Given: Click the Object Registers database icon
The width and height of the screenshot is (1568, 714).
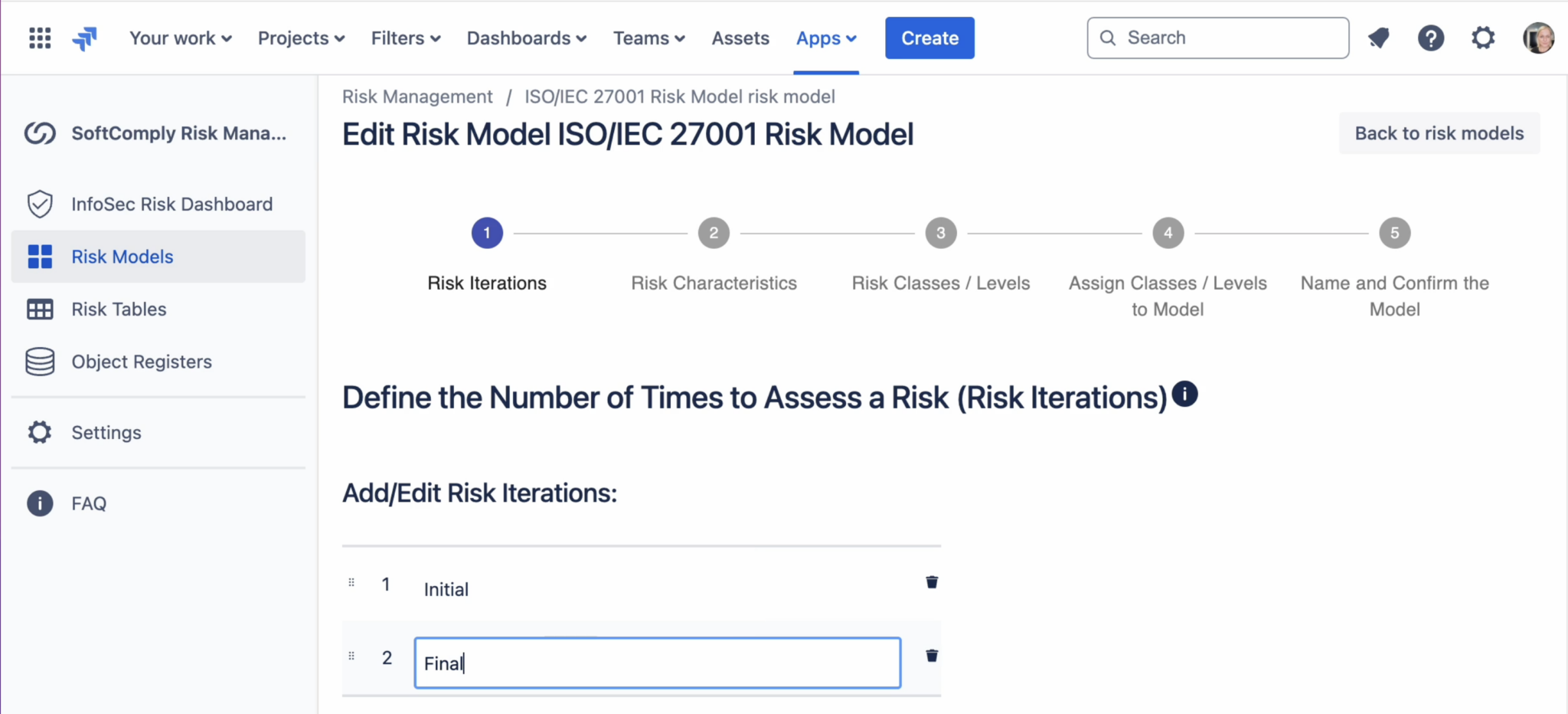Looking at the screenshot, I should coord(40,362).
